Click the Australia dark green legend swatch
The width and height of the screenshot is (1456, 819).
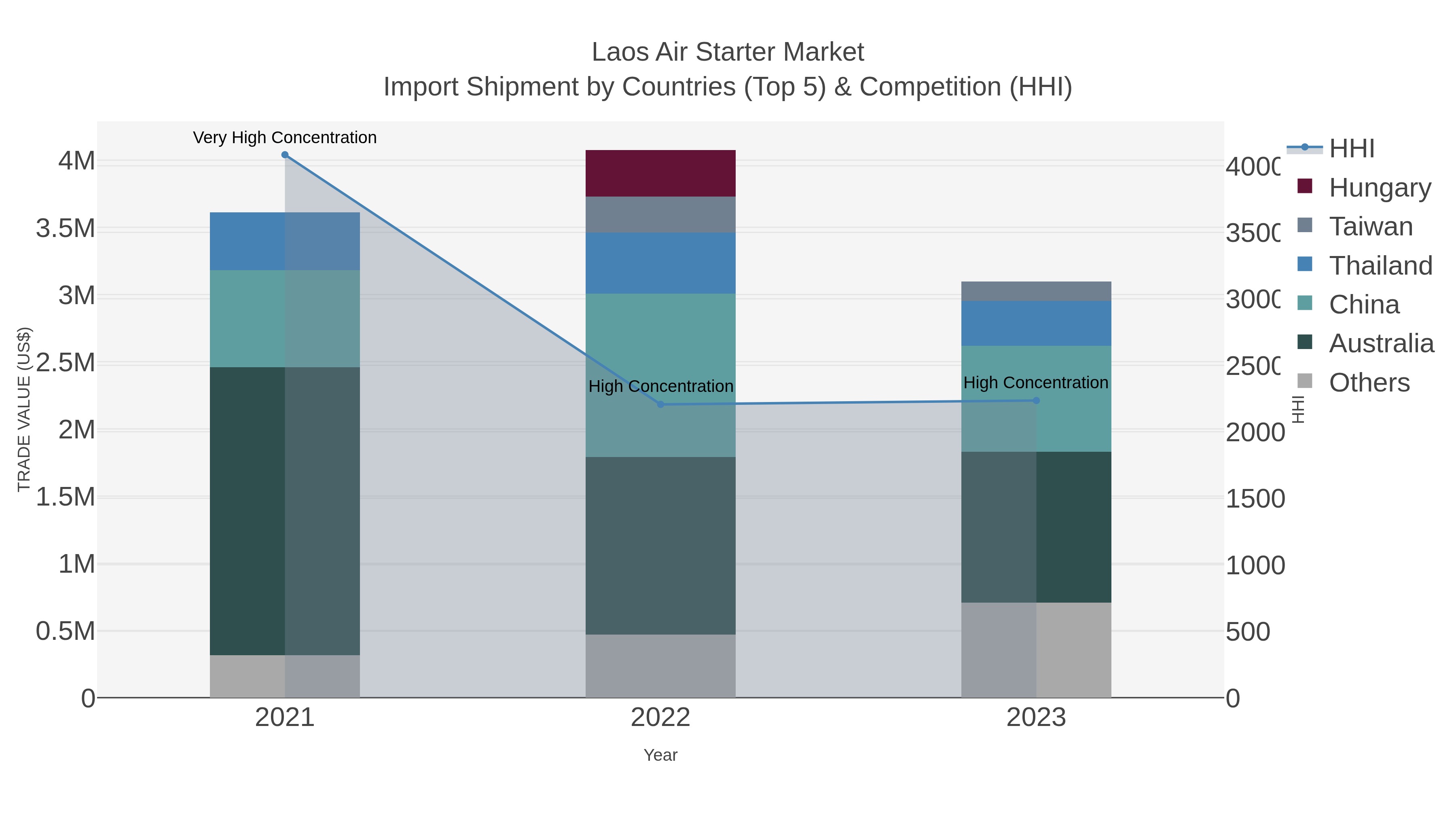pyautogui.click(x=1304, y=342)
